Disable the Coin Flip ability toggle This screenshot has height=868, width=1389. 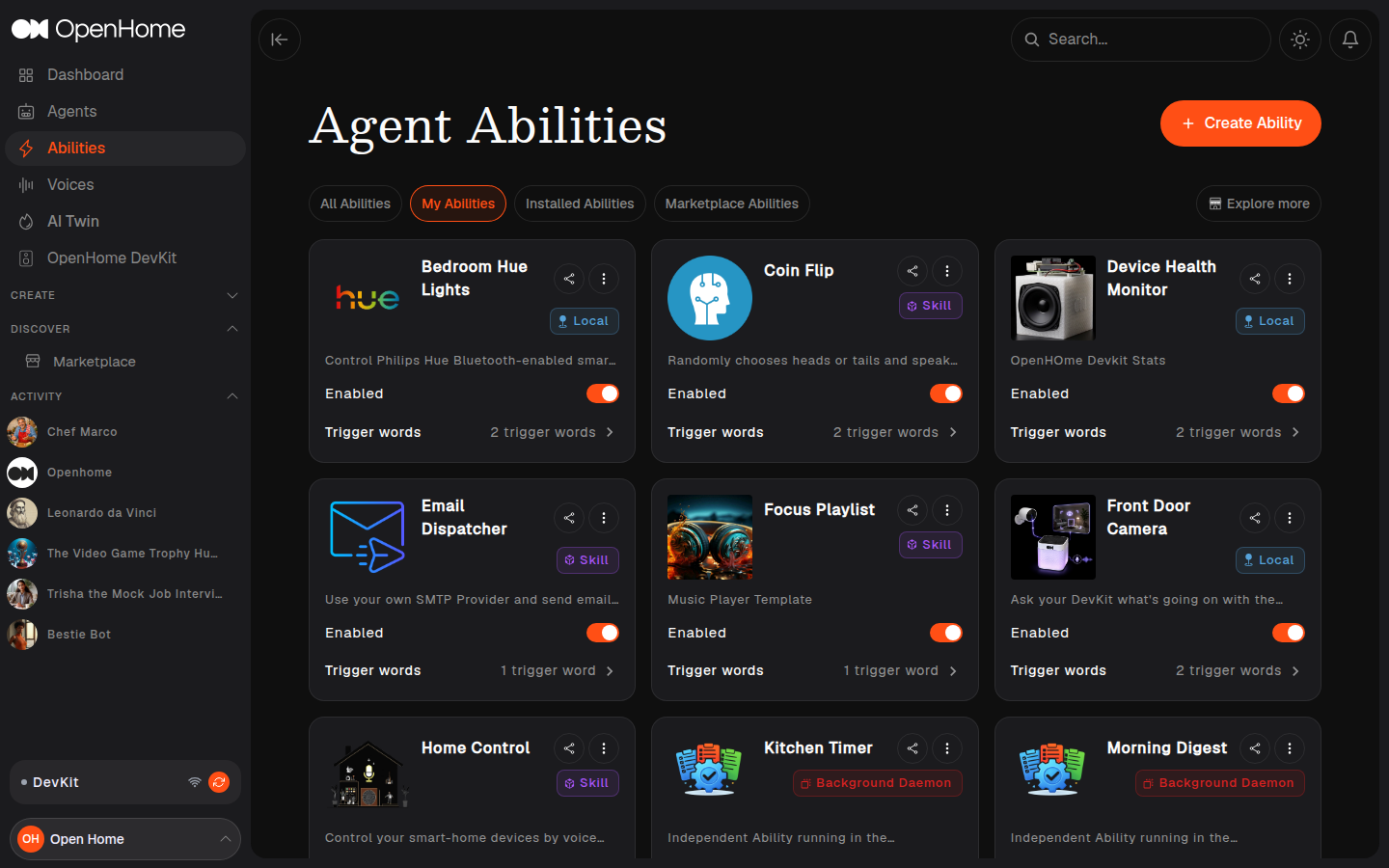click(x=946, y=393)
